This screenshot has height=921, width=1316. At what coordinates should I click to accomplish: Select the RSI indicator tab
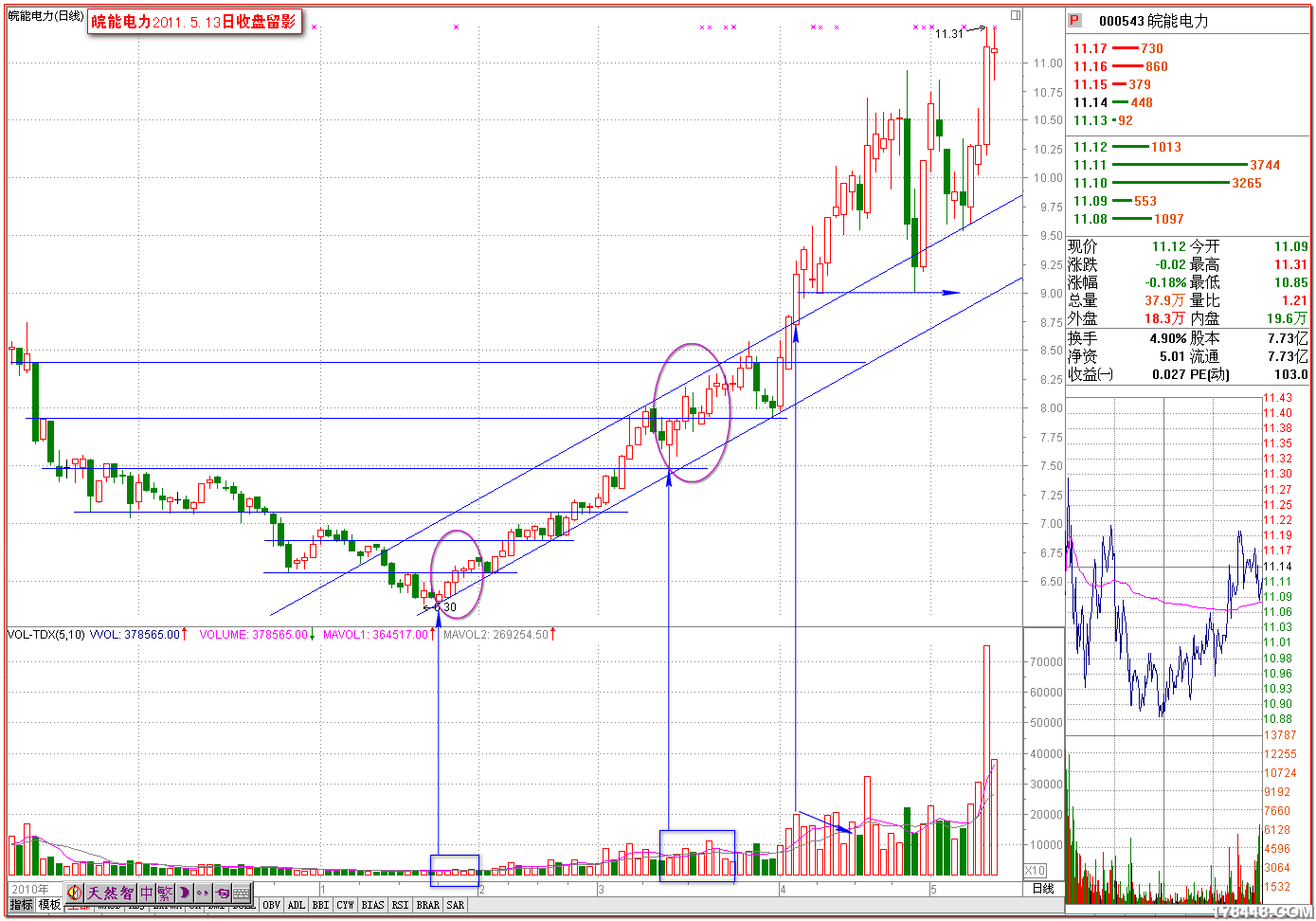pyautogui.click(x=401, y=905)
